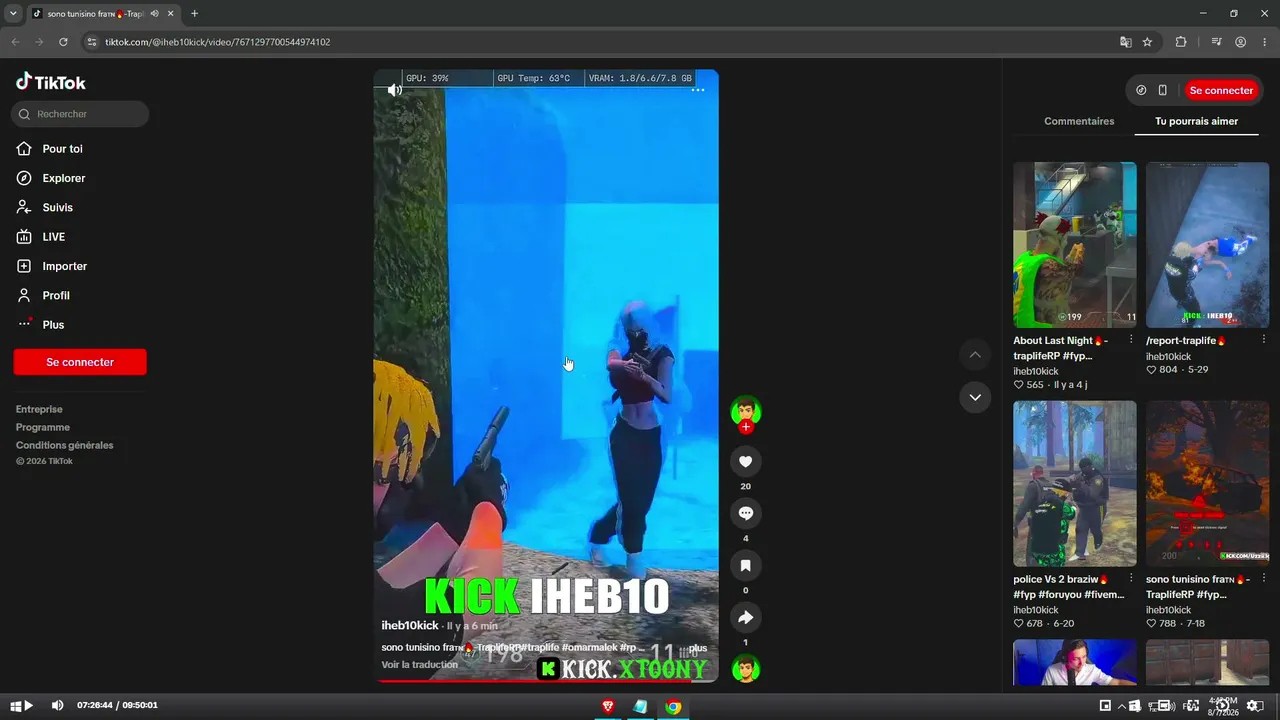Open options for police Vs 2 braziw
Screen dimensions: 1280x720
pyautogui.click(x=1131, y=580)
